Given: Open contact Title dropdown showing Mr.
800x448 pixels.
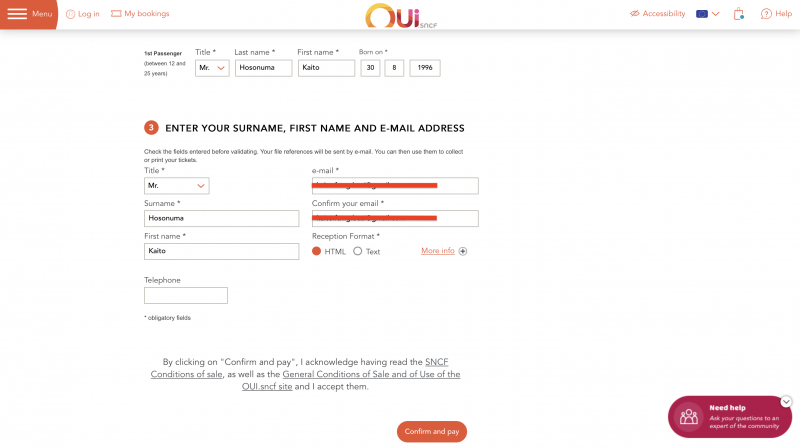Looking at the screenshot, I should point(177,186).
